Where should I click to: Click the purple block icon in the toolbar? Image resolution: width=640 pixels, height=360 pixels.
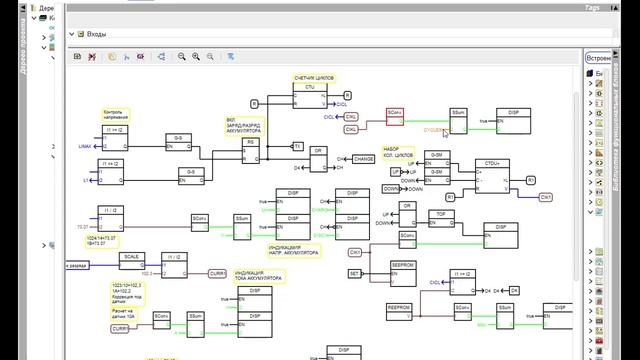(140, 57)
